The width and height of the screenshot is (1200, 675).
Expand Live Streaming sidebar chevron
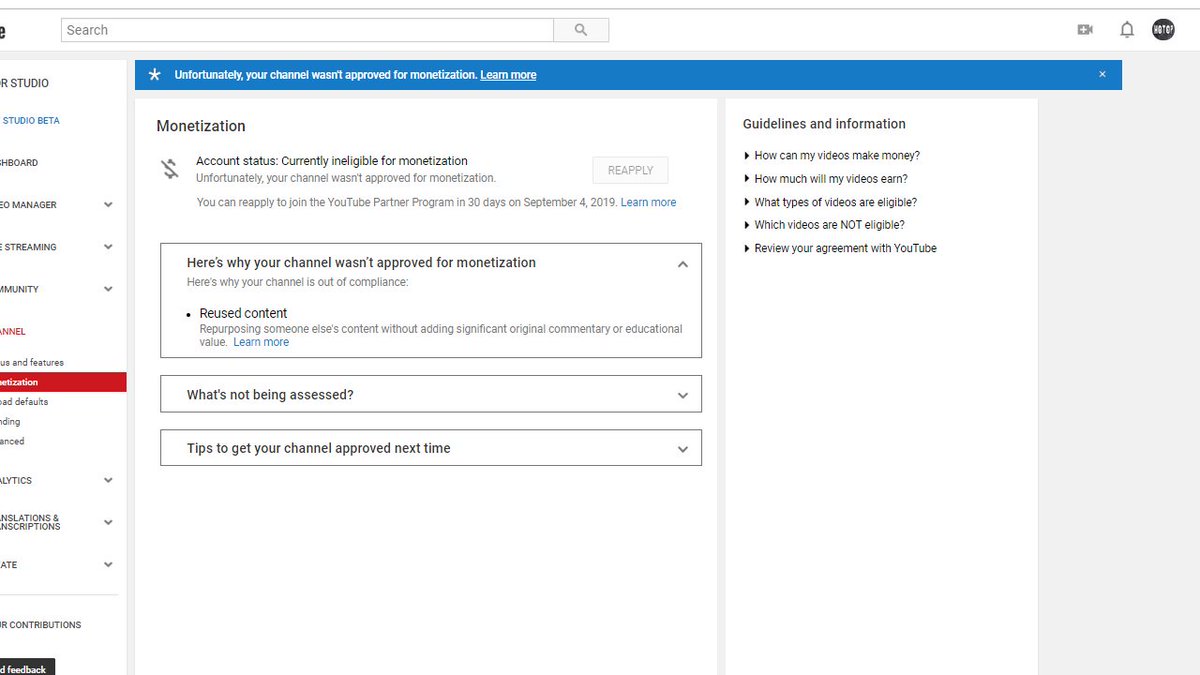click(108, 247)
